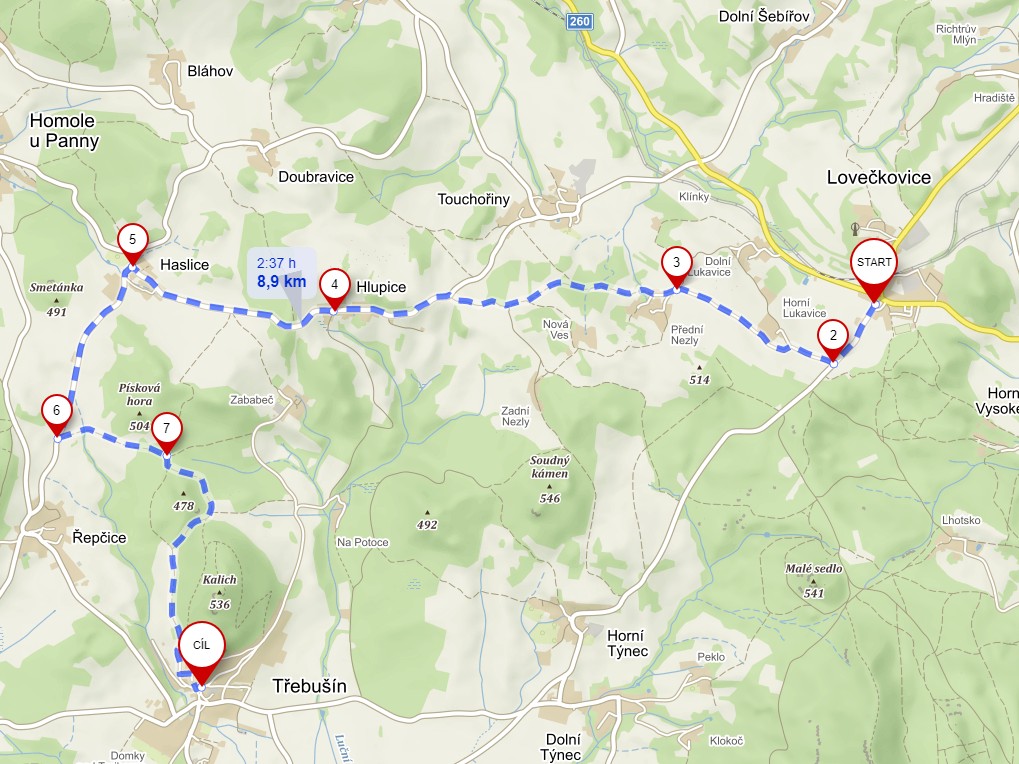Click the Třebušín town label
The image size is (1019, 764).
[x=309, y=686]
